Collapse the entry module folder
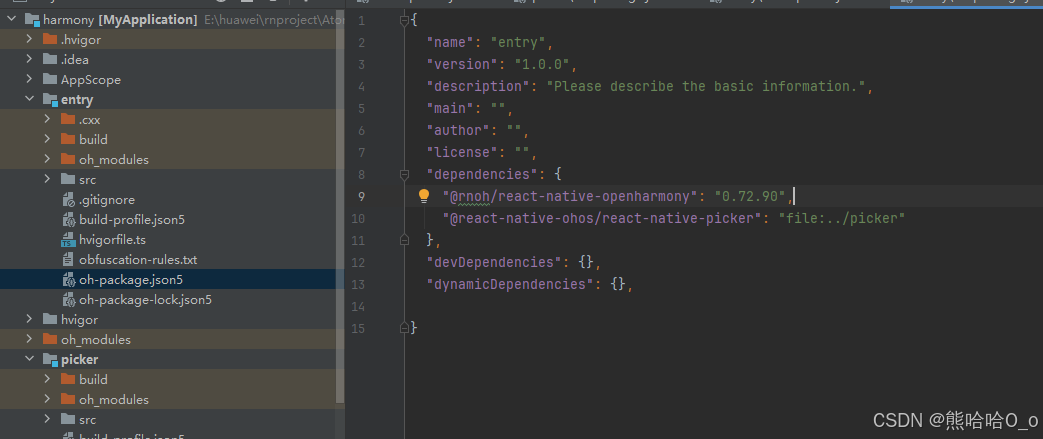This screenshot has height=439, width=1043. pos(29,99)
